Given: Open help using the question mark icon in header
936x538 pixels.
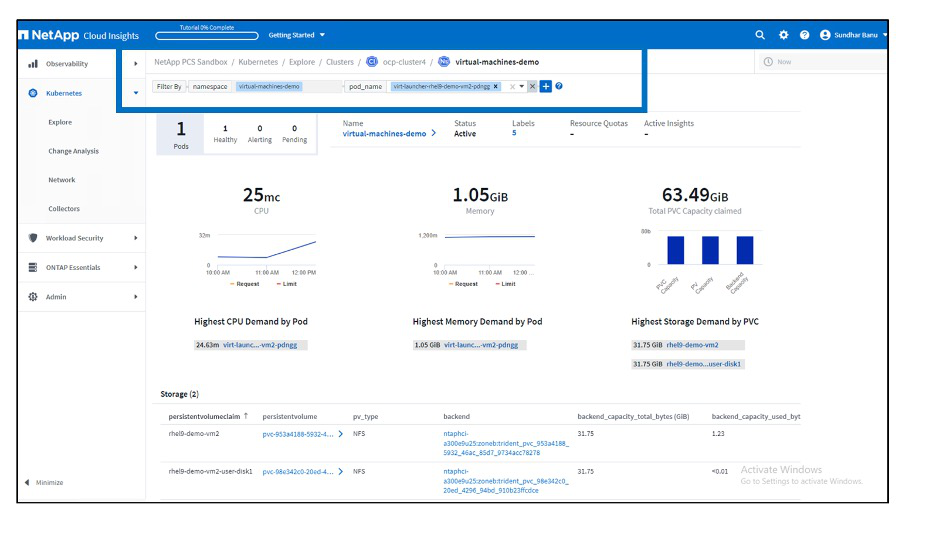Looking at the screenshot, I should pyautogui.click(x=804, y=35).
